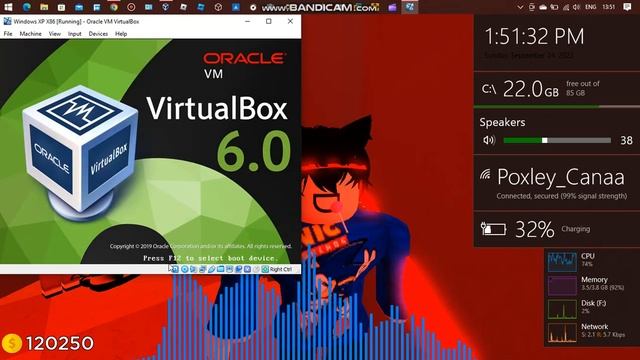Click the USB devices status icon

(211, 269)
